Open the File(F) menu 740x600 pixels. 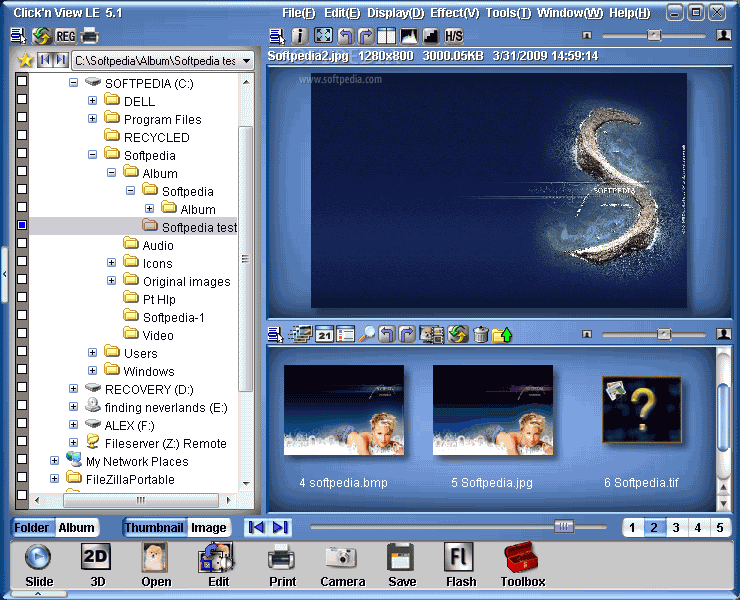point(298,13)
